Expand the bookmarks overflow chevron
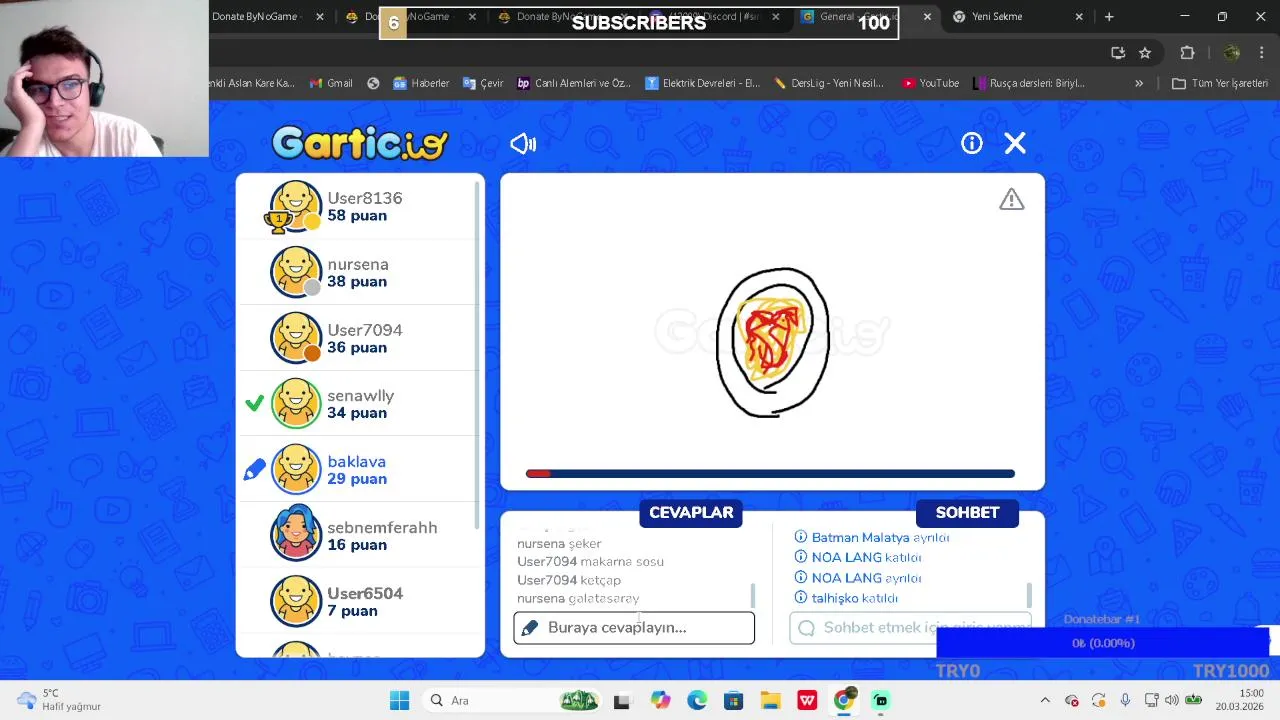The width and height of the screenshot is (1280, 720). 1138,84
